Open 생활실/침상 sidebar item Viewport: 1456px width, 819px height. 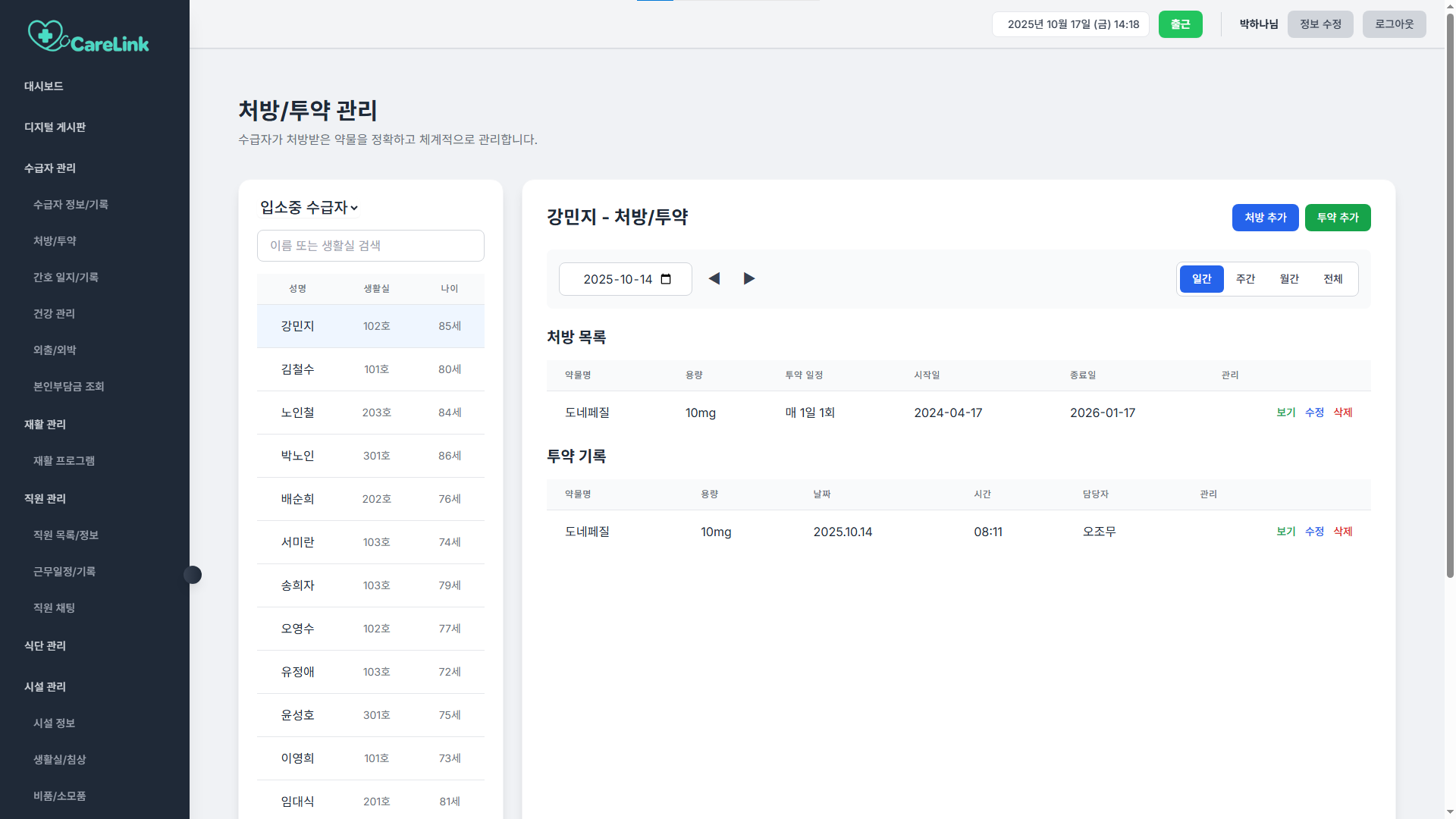pyautogui.click(x=60, y=760)
